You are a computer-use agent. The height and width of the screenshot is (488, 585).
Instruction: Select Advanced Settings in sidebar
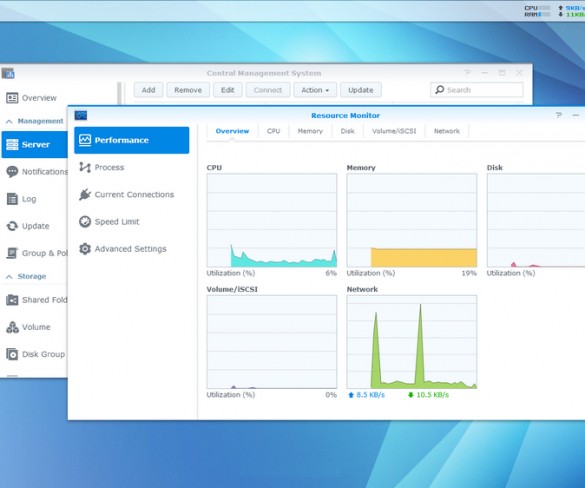tap(131, 249)
